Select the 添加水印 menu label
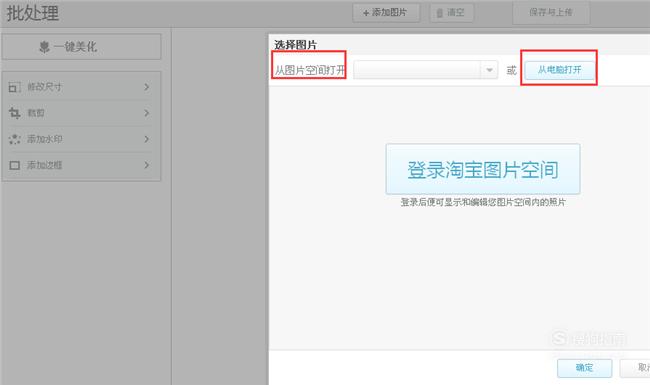650x385 pixels. pos(44,139)
